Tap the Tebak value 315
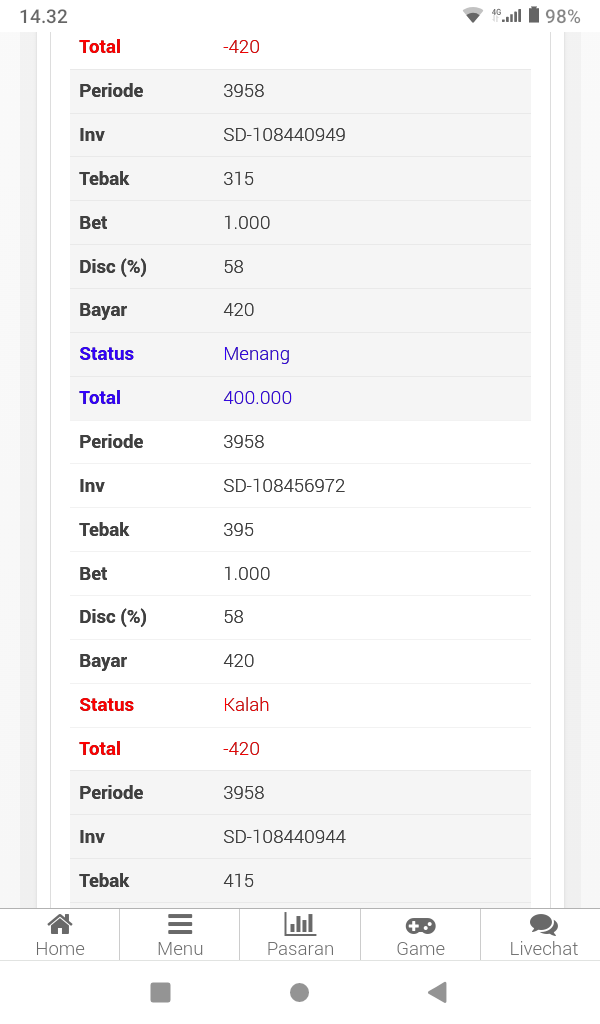This screenshot has width=600, height=1024. tap(238, 179)
